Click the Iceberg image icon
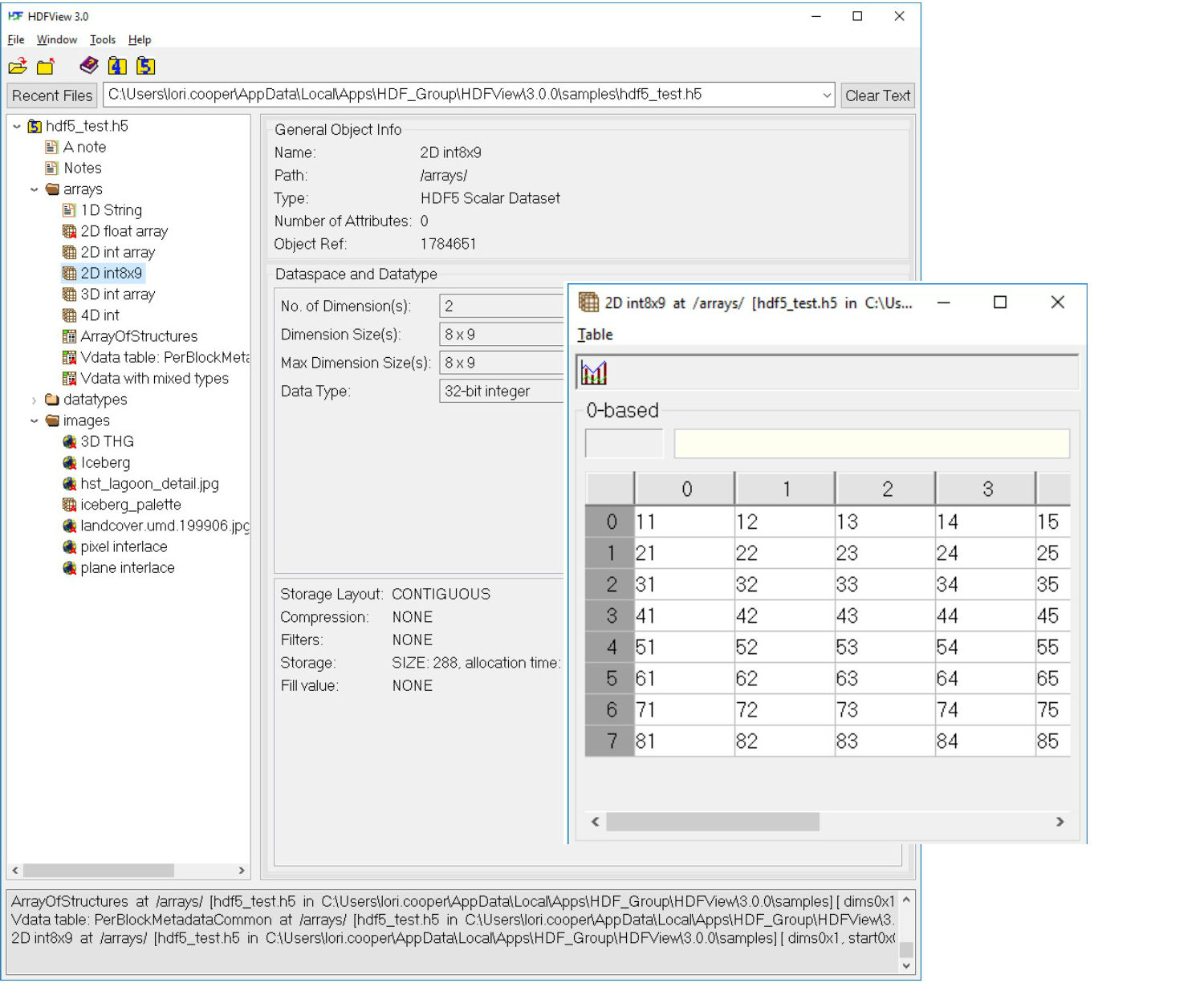 click(69, 462)
